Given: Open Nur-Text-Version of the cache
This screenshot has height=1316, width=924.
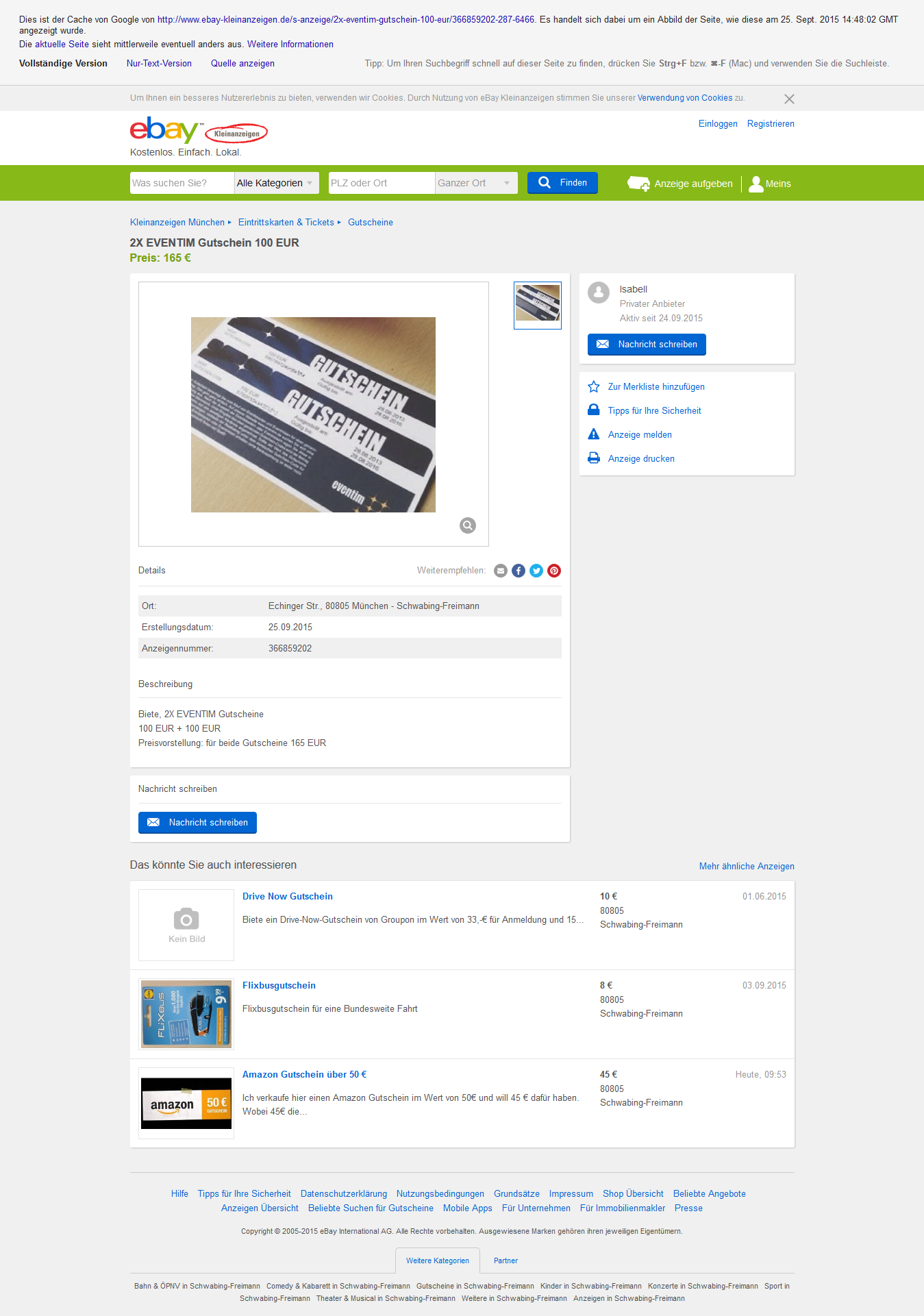Looking at the screenshot, I should pyautogui.click(x=159, y=64).
